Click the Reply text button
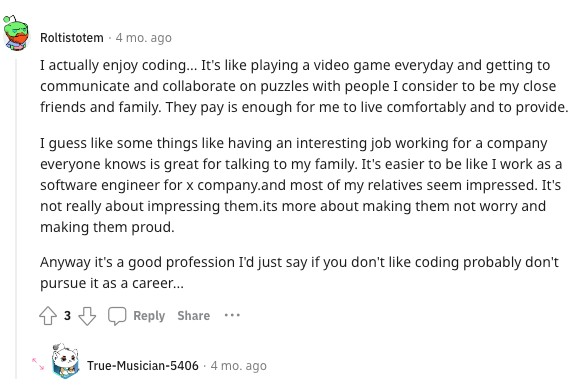This screenshot has height=392, width=583. click(x=149, y=316)
